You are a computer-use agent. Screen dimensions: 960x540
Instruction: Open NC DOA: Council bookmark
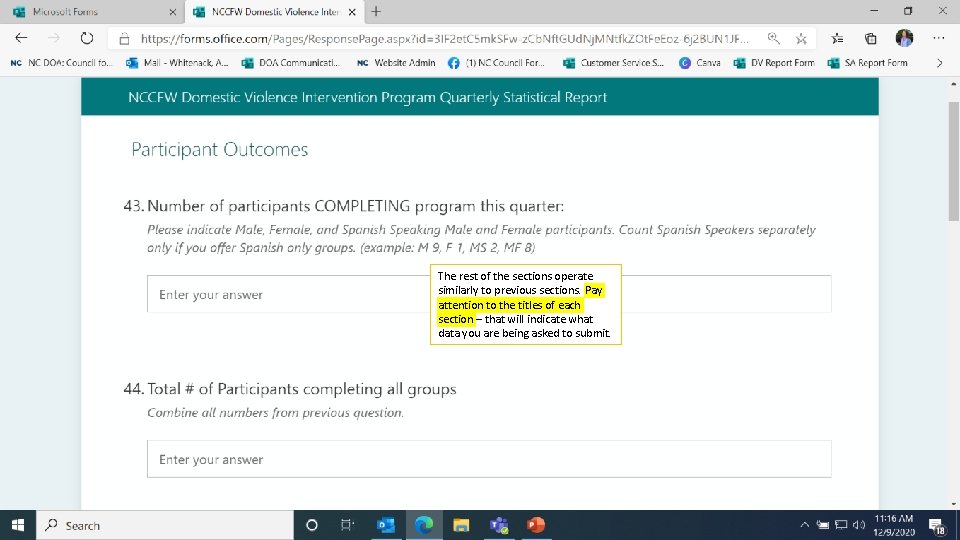pyautogui.click(x=62, y=62)
